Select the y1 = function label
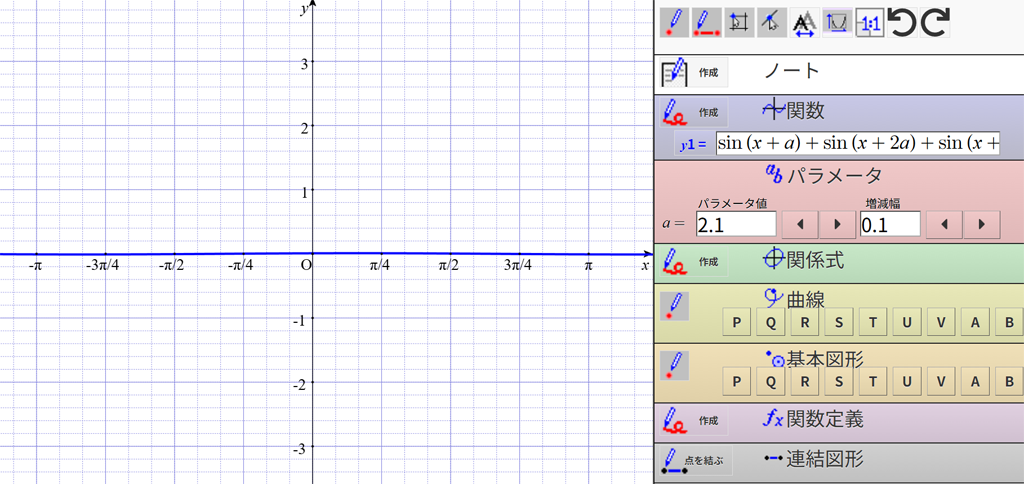The image size is (1024, 484). coord(693,144)
